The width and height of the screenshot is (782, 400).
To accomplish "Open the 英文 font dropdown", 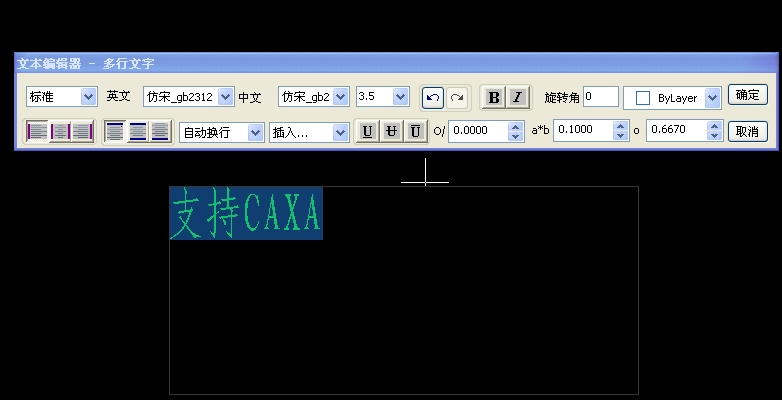I will point(225,97).
